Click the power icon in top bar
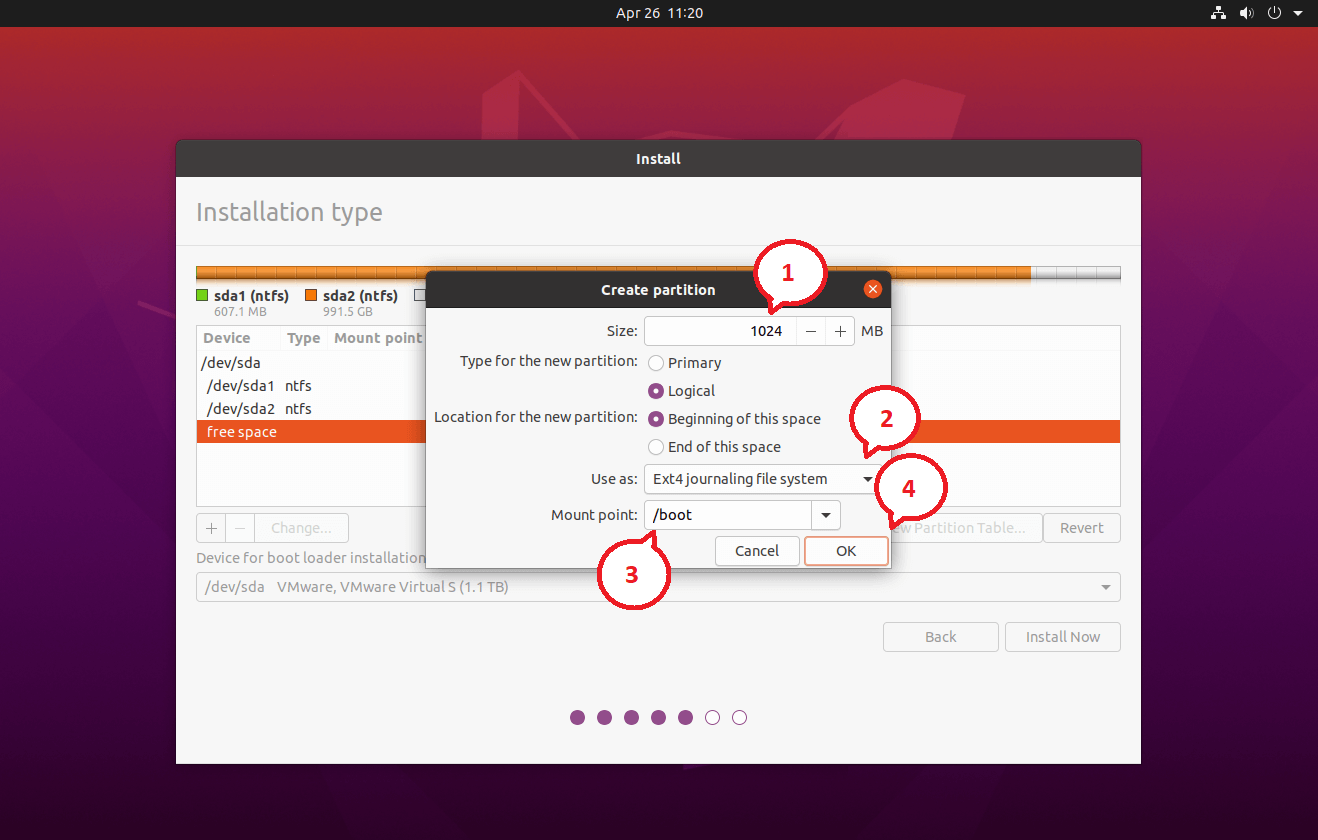Viewport: 1318px width, 840px height. 1274,13
